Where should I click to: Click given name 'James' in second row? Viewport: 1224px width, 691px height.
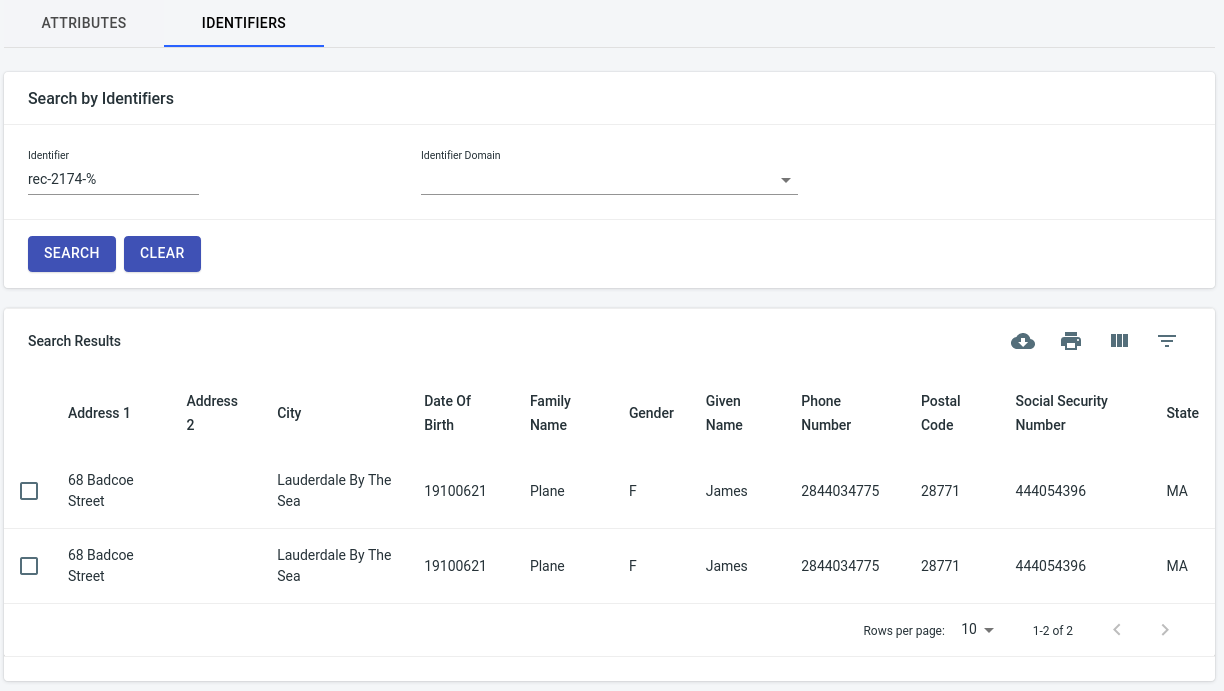click(726, 566)
